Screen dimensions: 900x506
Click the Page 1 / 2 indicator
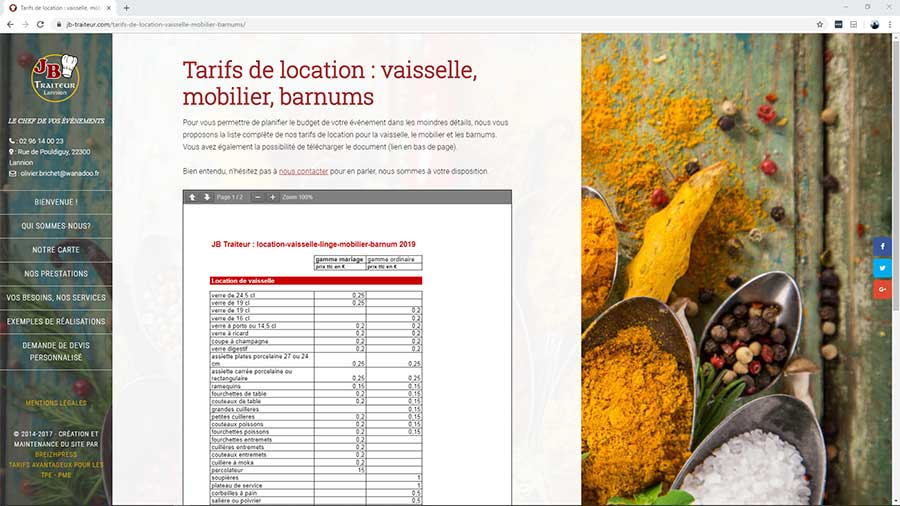click(230, 197)
